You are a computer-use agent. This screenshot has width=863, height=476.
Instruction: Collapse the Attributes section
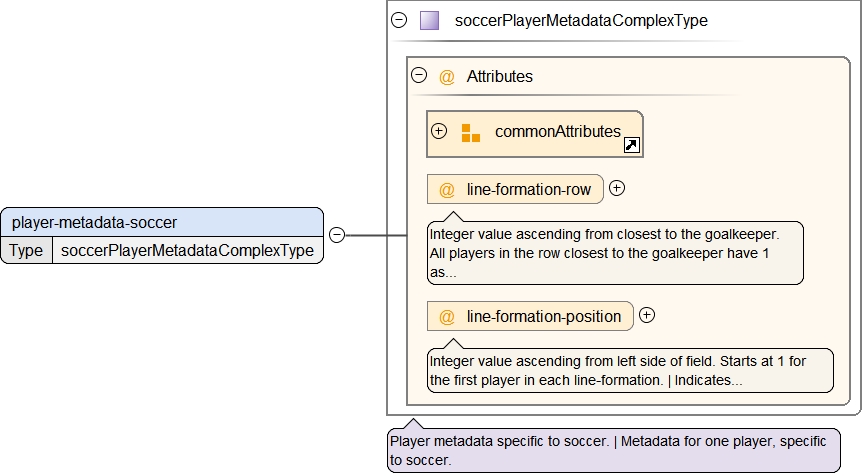pos(419,75)
